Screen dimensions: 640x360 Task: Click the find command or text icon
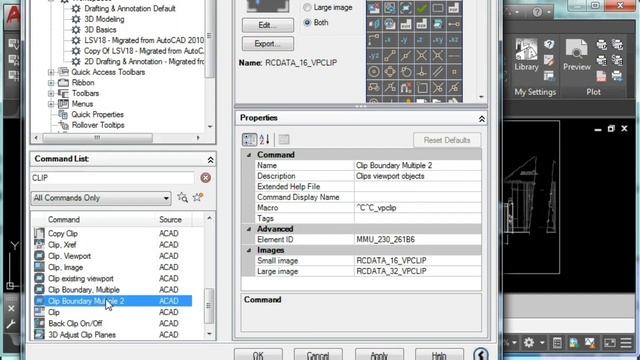[182, 198]
